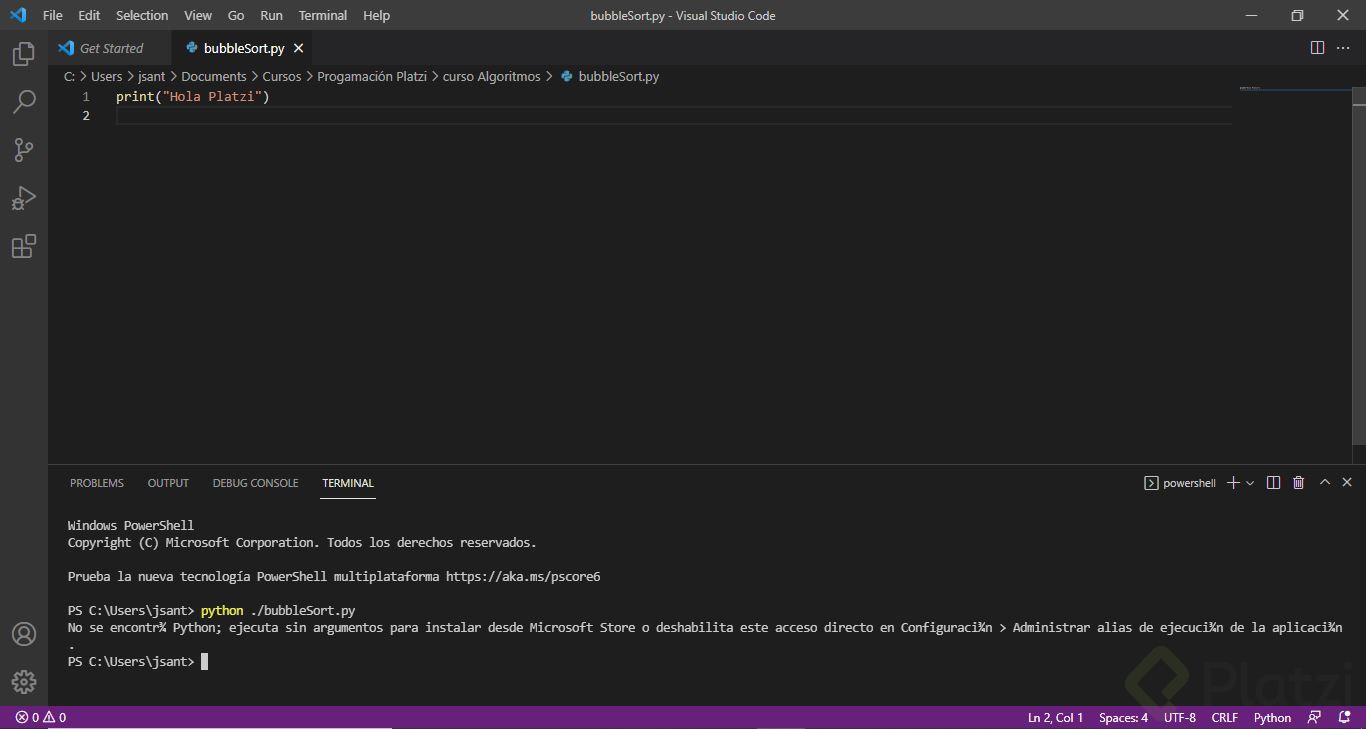Open the Terminal menu
Screen dimensions: 1366x729
point(323,15)
